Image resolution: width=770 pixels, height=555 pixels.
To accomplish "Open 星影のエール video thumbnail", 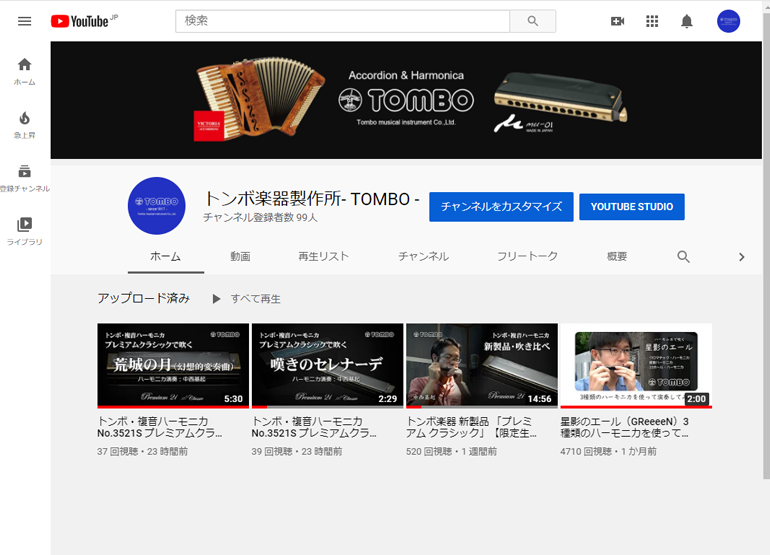I will pyautogui.click(x=636, y=365).
